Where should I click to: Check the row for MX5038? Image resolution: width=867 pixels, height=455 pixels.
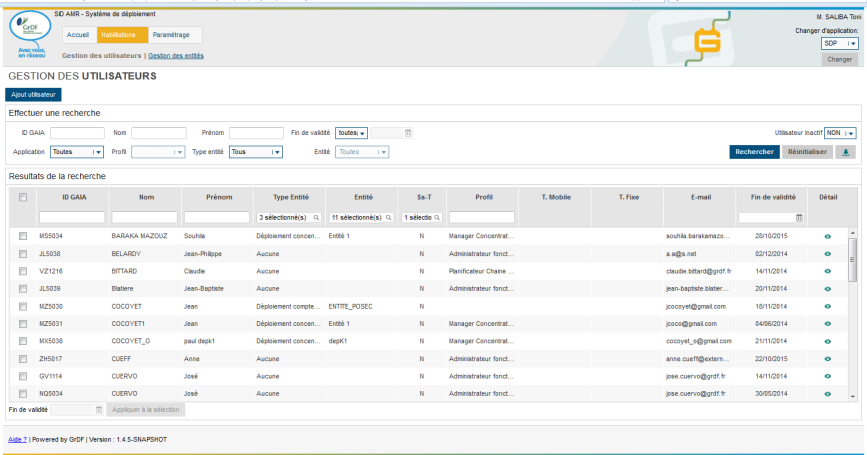pos(23,341)
